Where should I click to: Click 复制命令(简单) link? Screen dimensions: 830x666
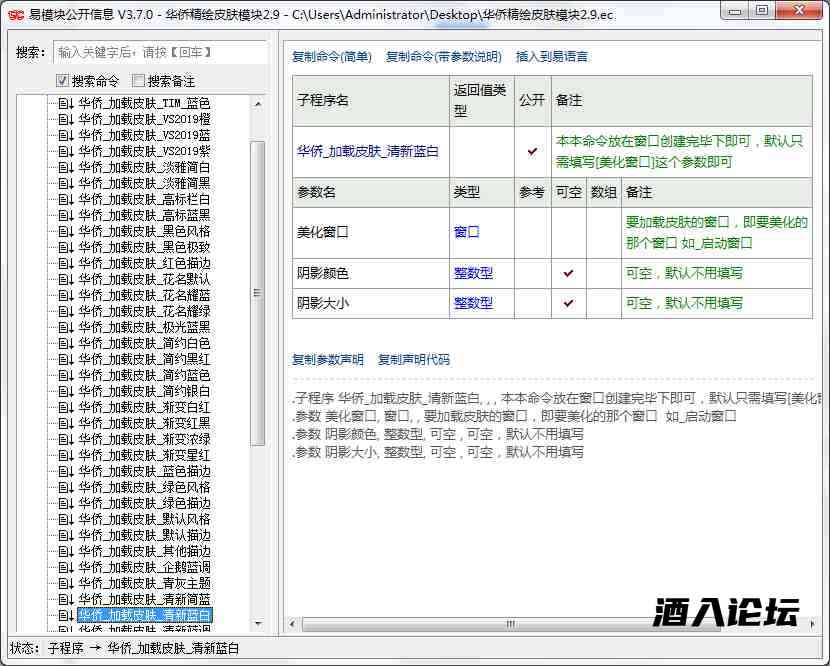coord(332,57)
